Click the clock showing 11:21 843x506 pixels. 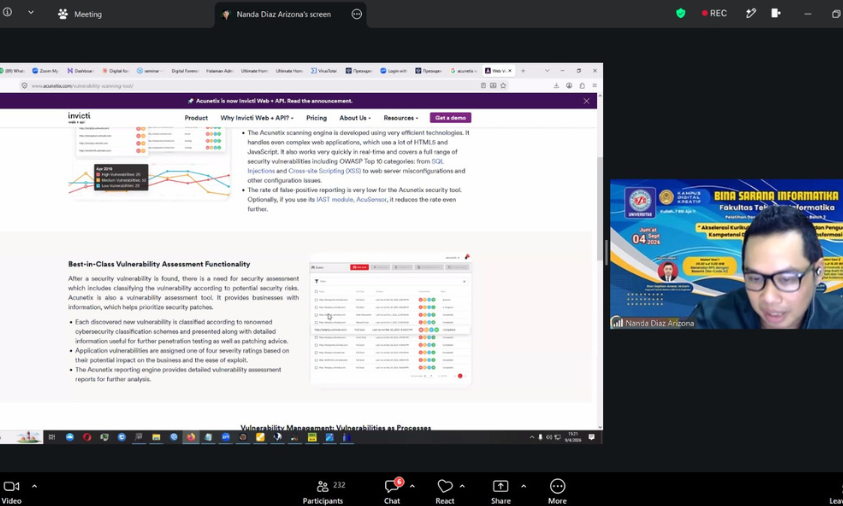(573, 437)
